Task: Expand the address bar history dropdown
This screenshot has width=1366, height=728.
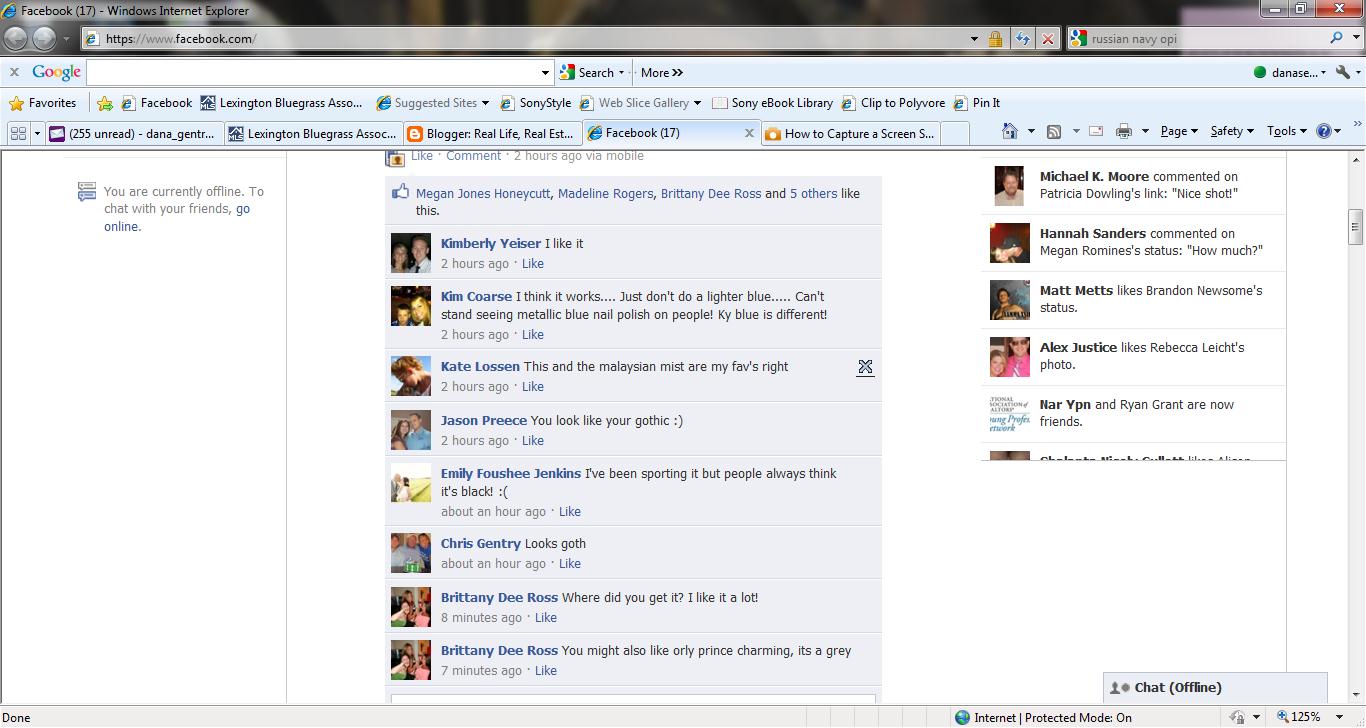Action: 975,39
